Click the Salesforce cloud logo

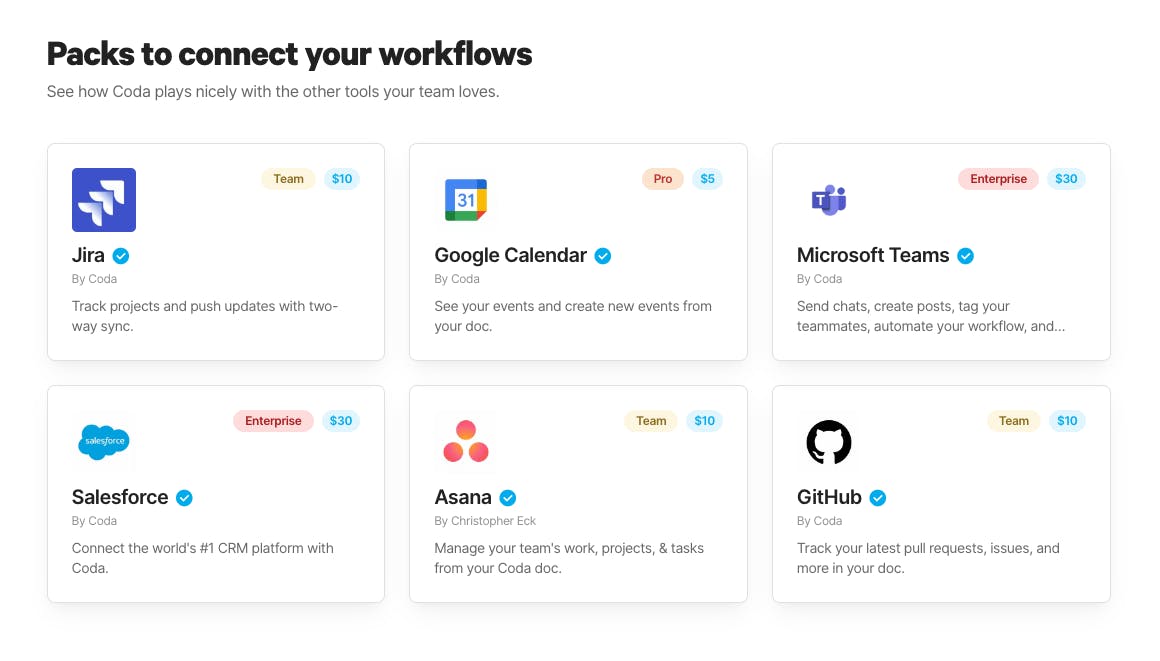point(104,441)
